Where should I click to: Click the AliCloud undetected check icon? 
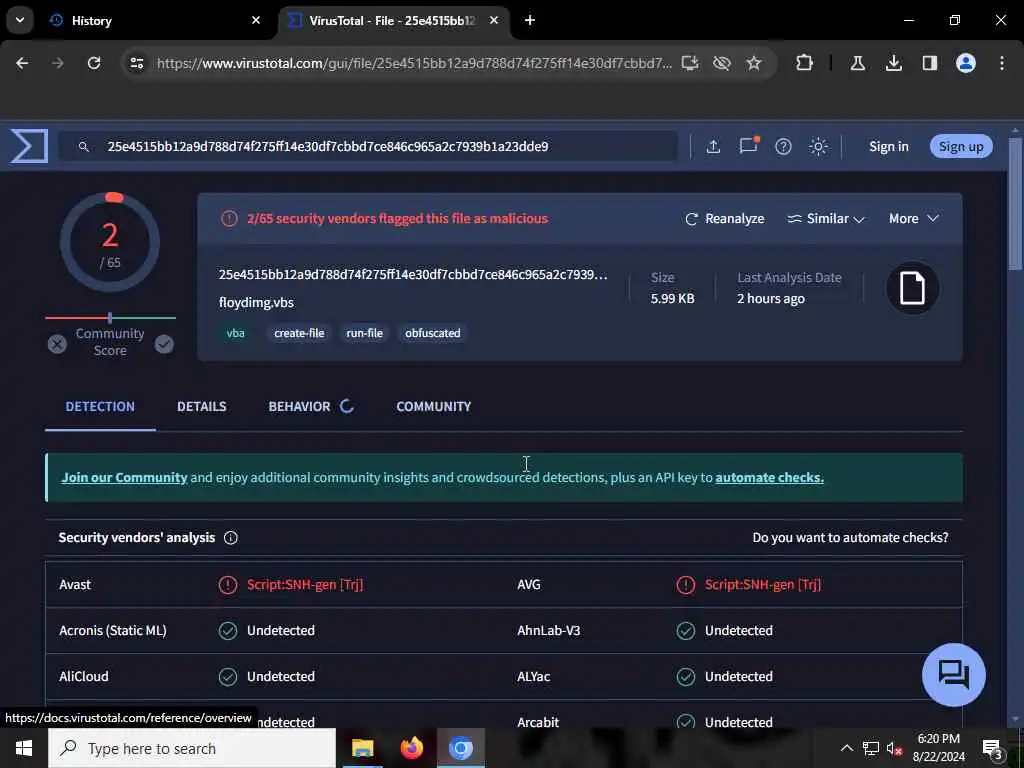pos(228,677)
